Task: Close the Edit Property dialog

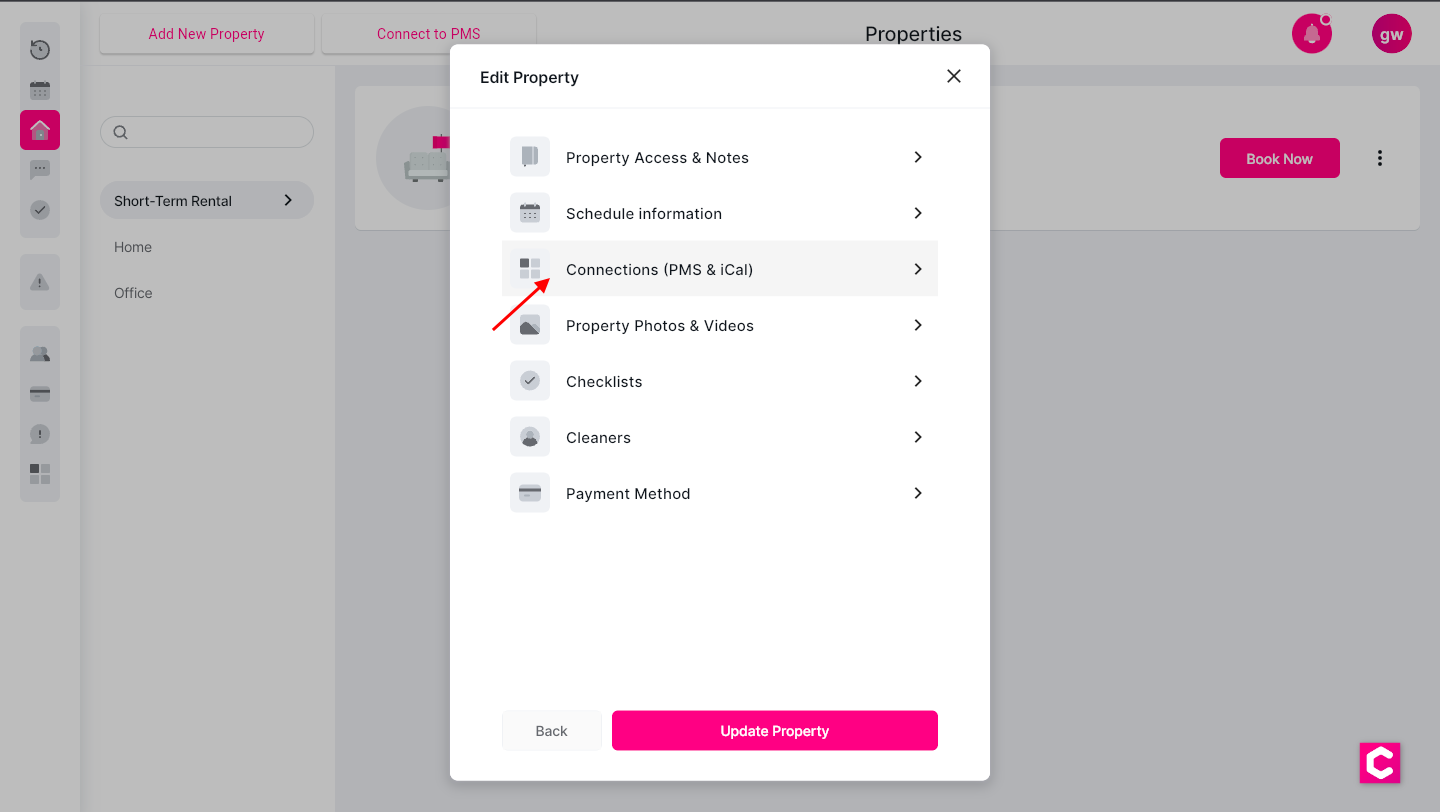Action: [x=954, y=77]
